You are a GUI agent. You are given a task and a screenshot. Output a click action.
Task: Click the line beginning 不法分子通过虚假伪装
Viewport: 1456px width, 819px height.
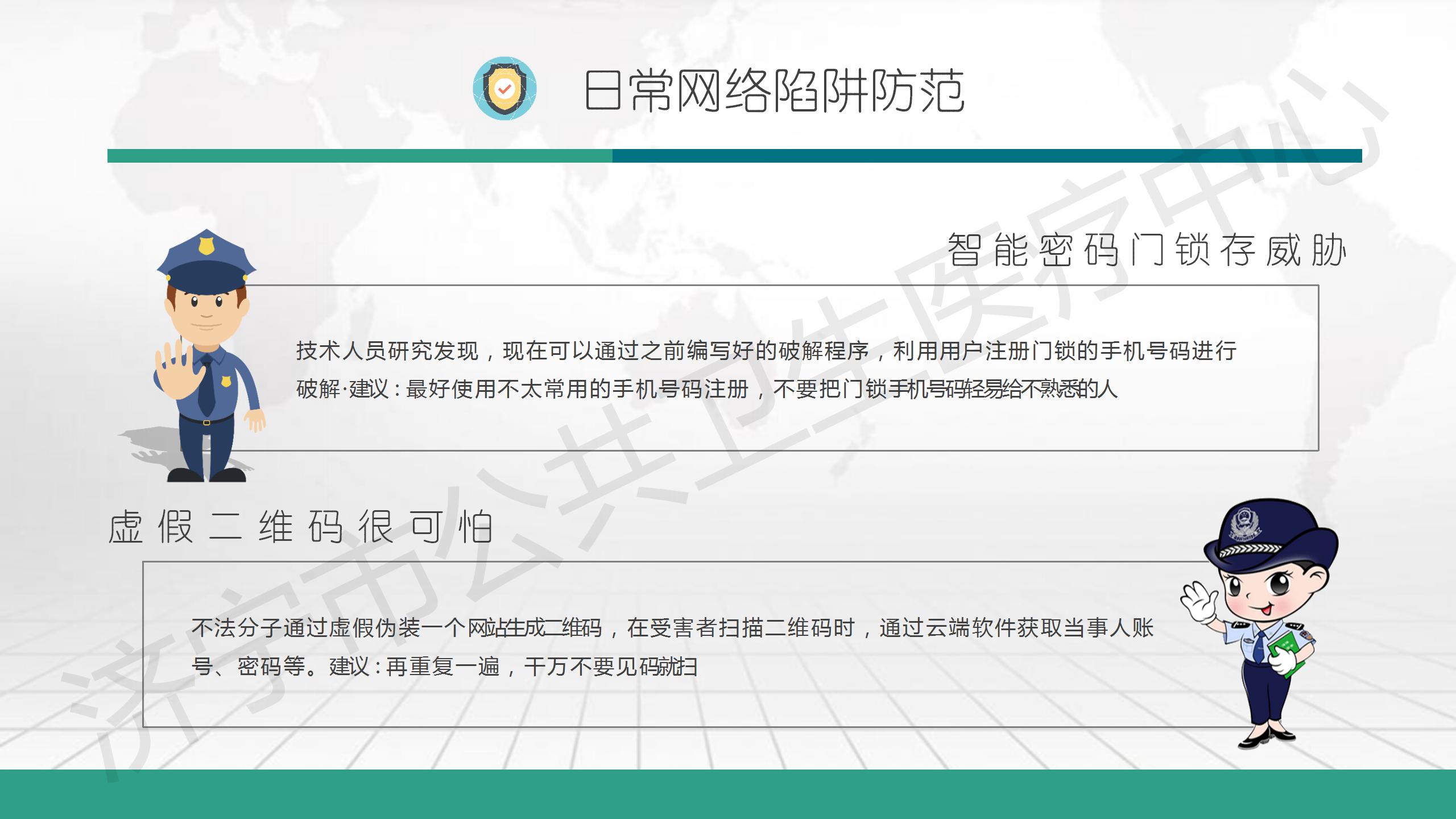pos(672,628)
